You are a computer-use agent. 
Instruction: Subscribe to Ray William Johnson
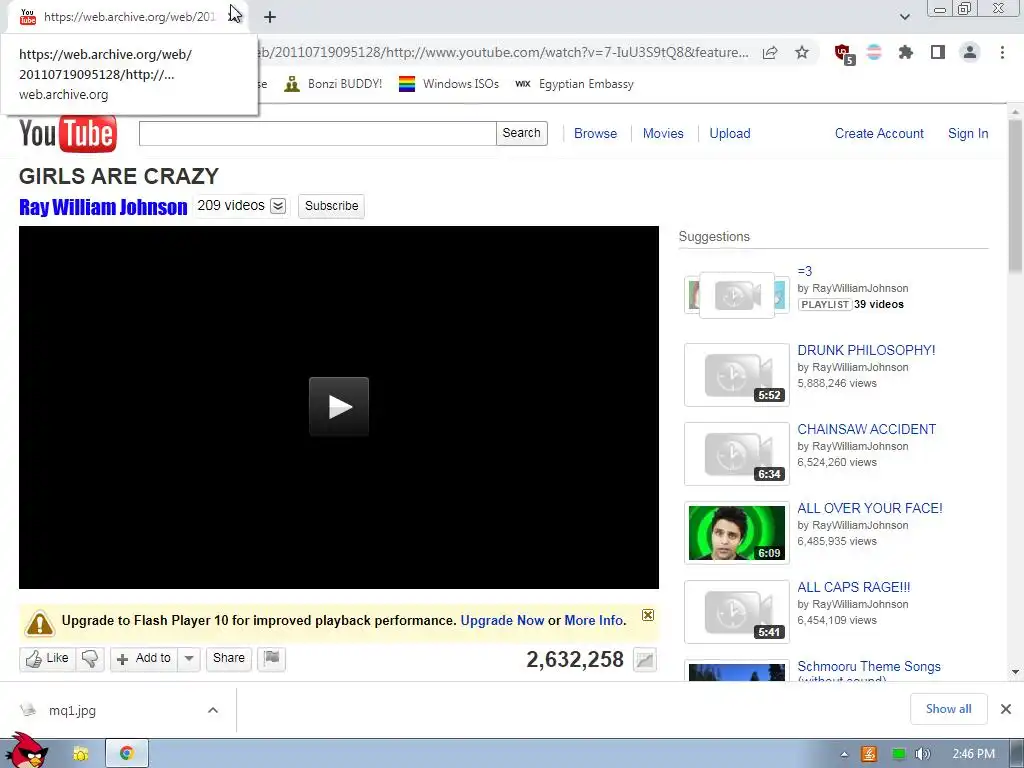click(331, 206)
